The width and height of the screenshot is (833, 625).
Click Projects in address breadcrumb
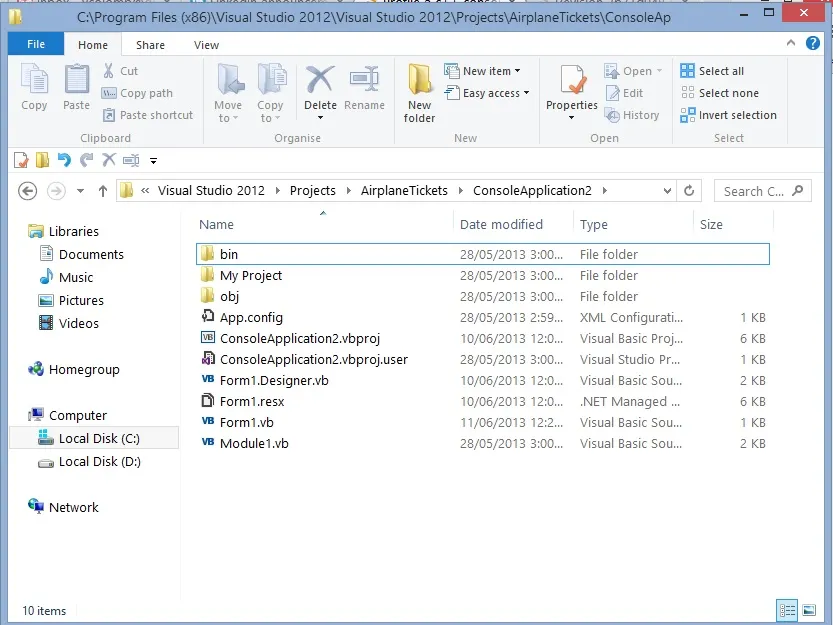click(313, 190)
